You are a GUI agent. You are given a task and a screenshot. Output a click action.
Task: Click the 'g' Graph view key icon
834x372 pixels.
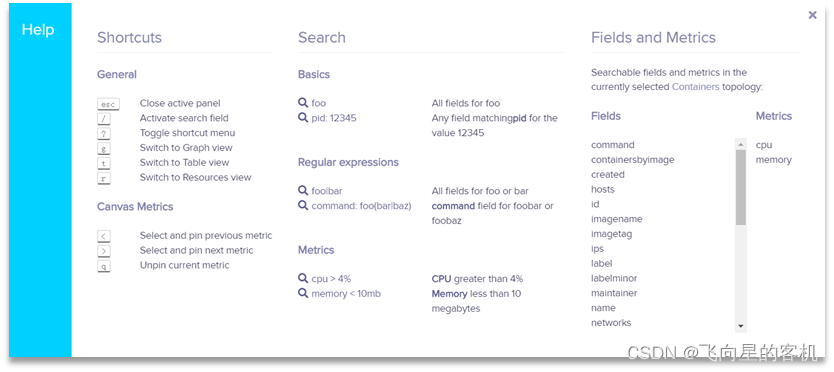(x=104, y=148)
